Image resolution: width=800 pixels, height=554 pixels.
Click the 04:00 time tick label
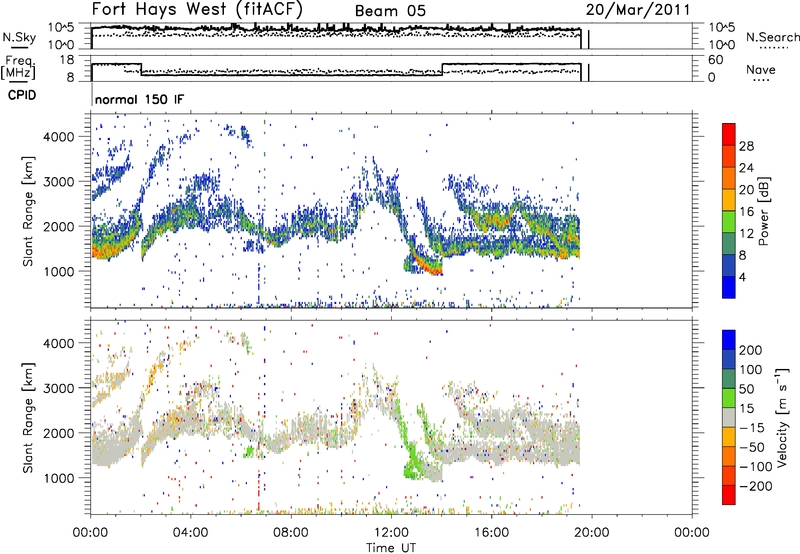pos(190,533)
